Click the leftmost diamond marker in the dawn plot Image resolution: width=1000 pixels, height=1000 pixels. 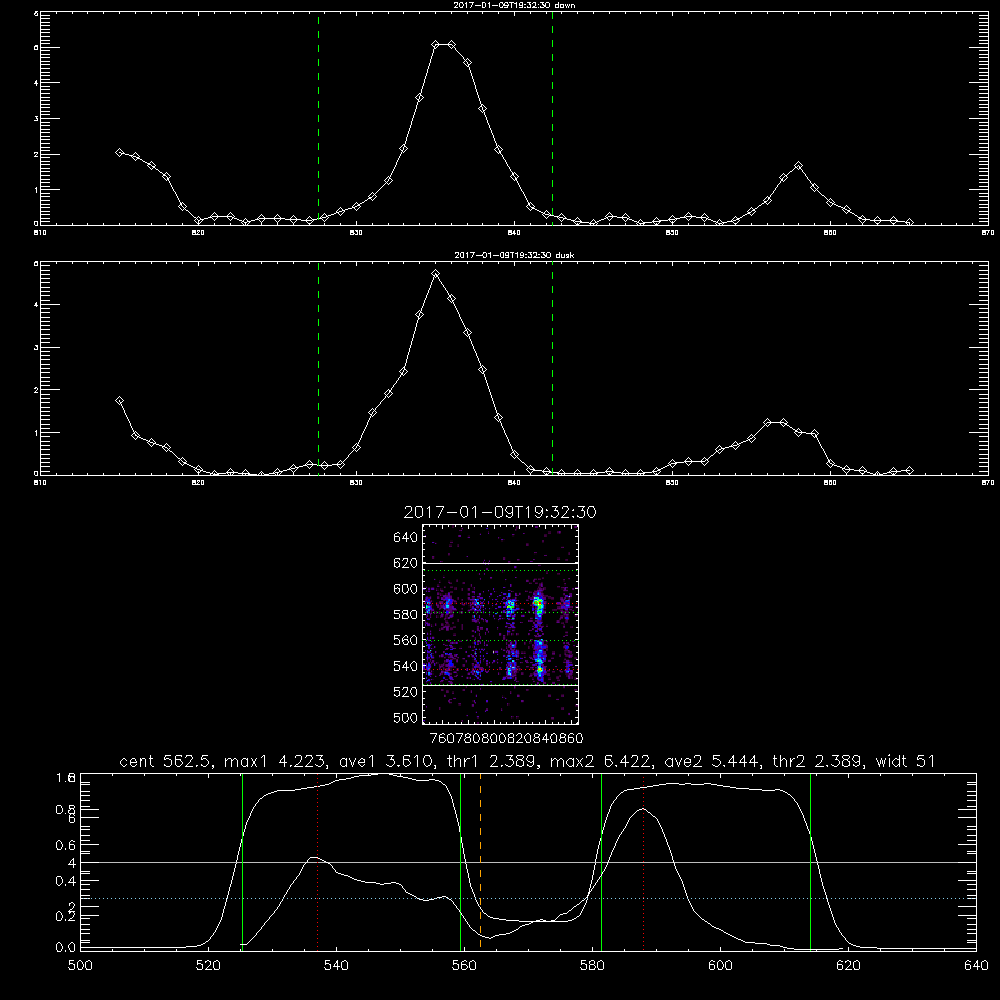point(119,152)
